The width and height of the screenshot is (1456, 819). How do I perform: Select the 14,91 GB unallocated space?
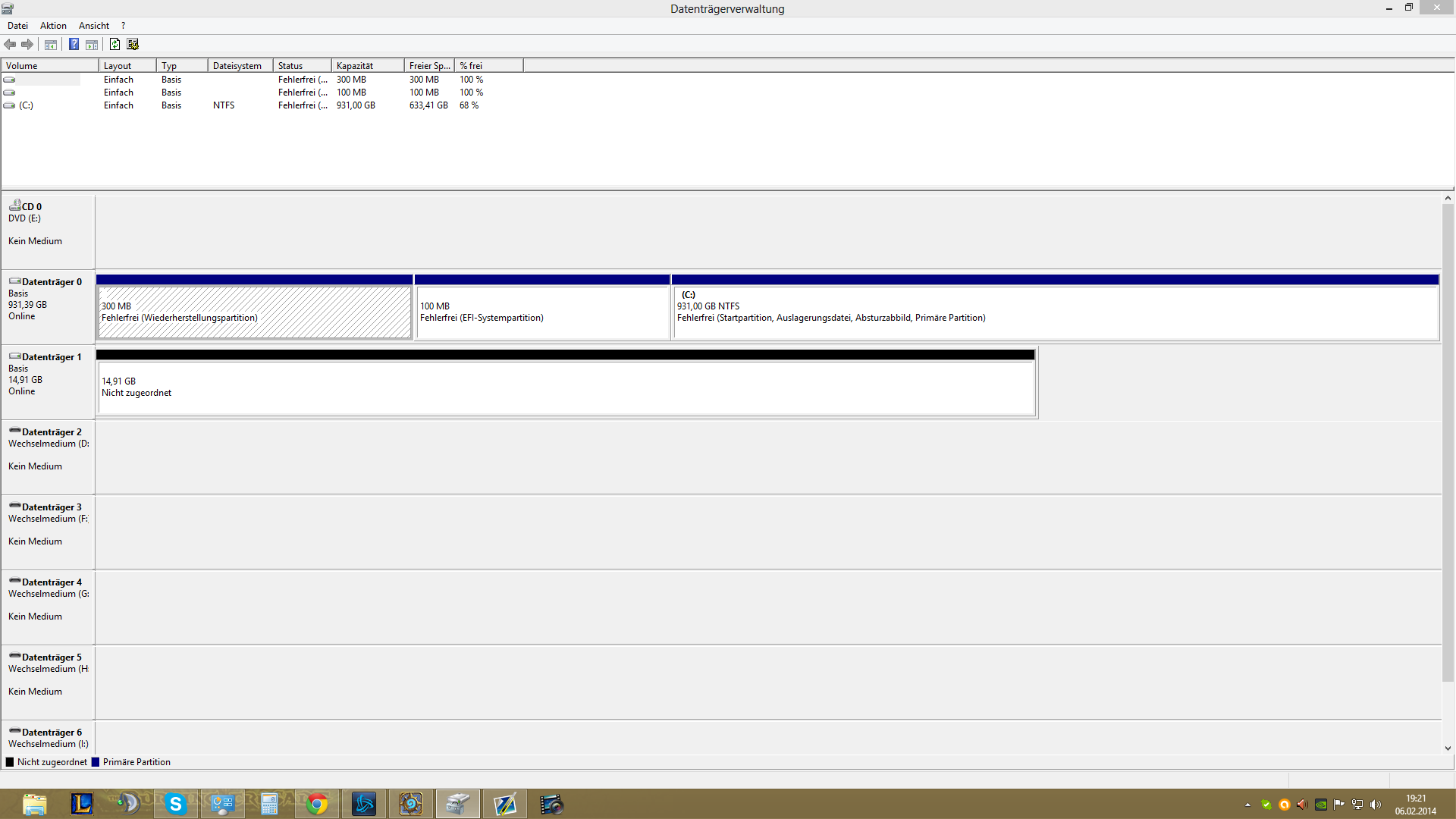click(x=565, y=387)
